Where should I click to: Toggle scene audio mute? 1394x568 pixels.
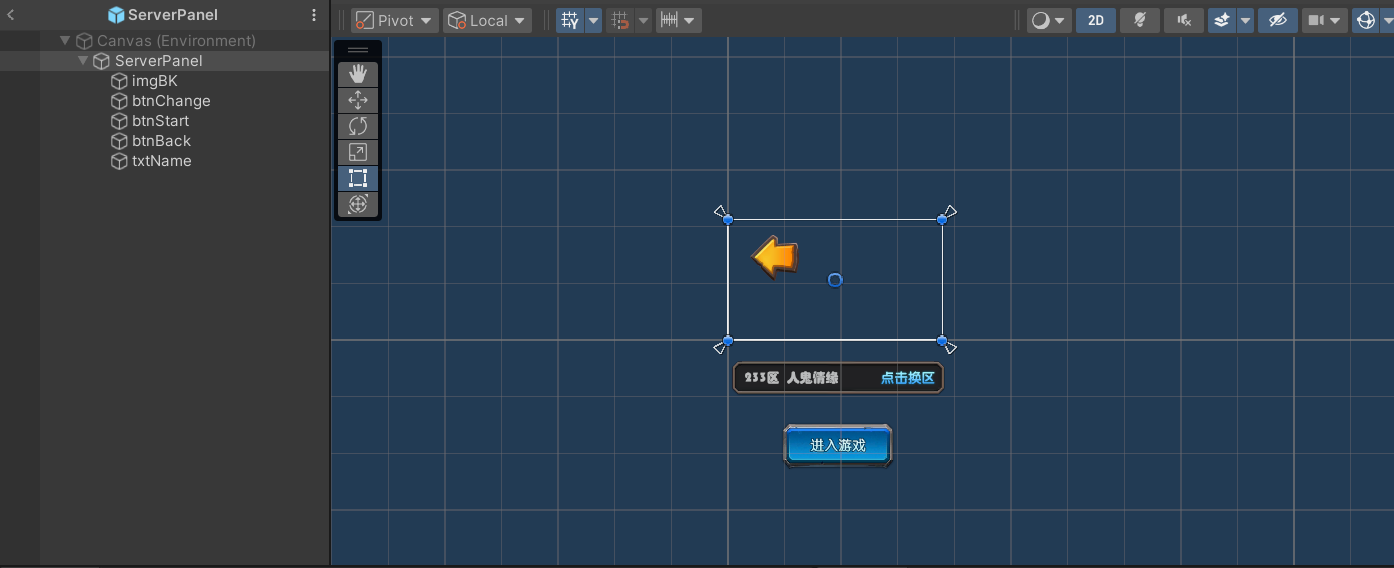point(1184,20)
